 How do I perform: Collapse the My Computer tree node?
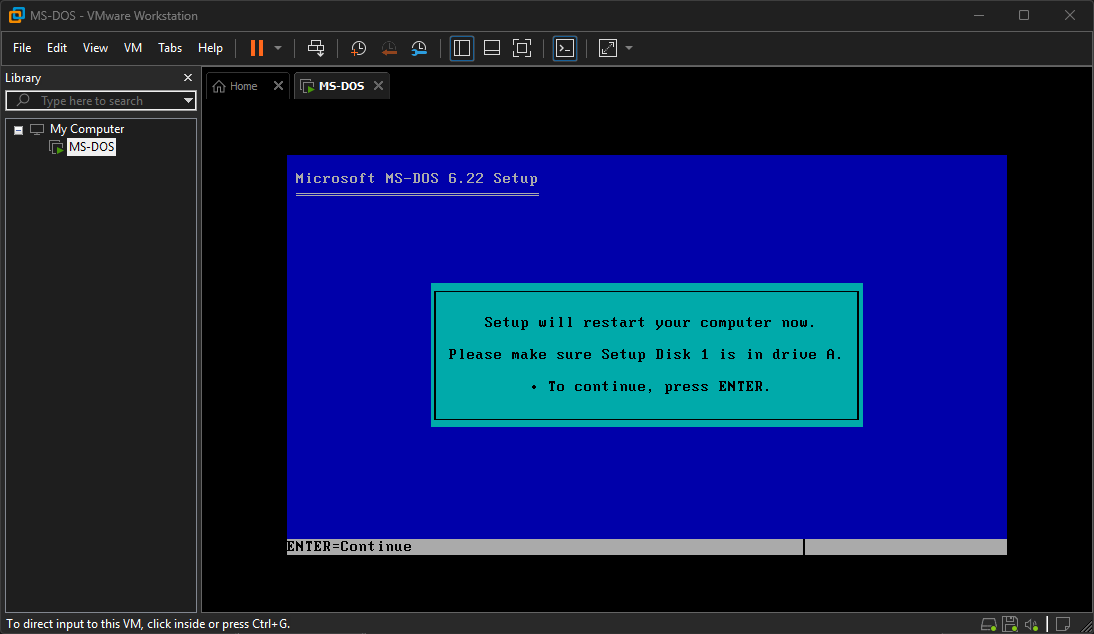click(x=18, y=129)
